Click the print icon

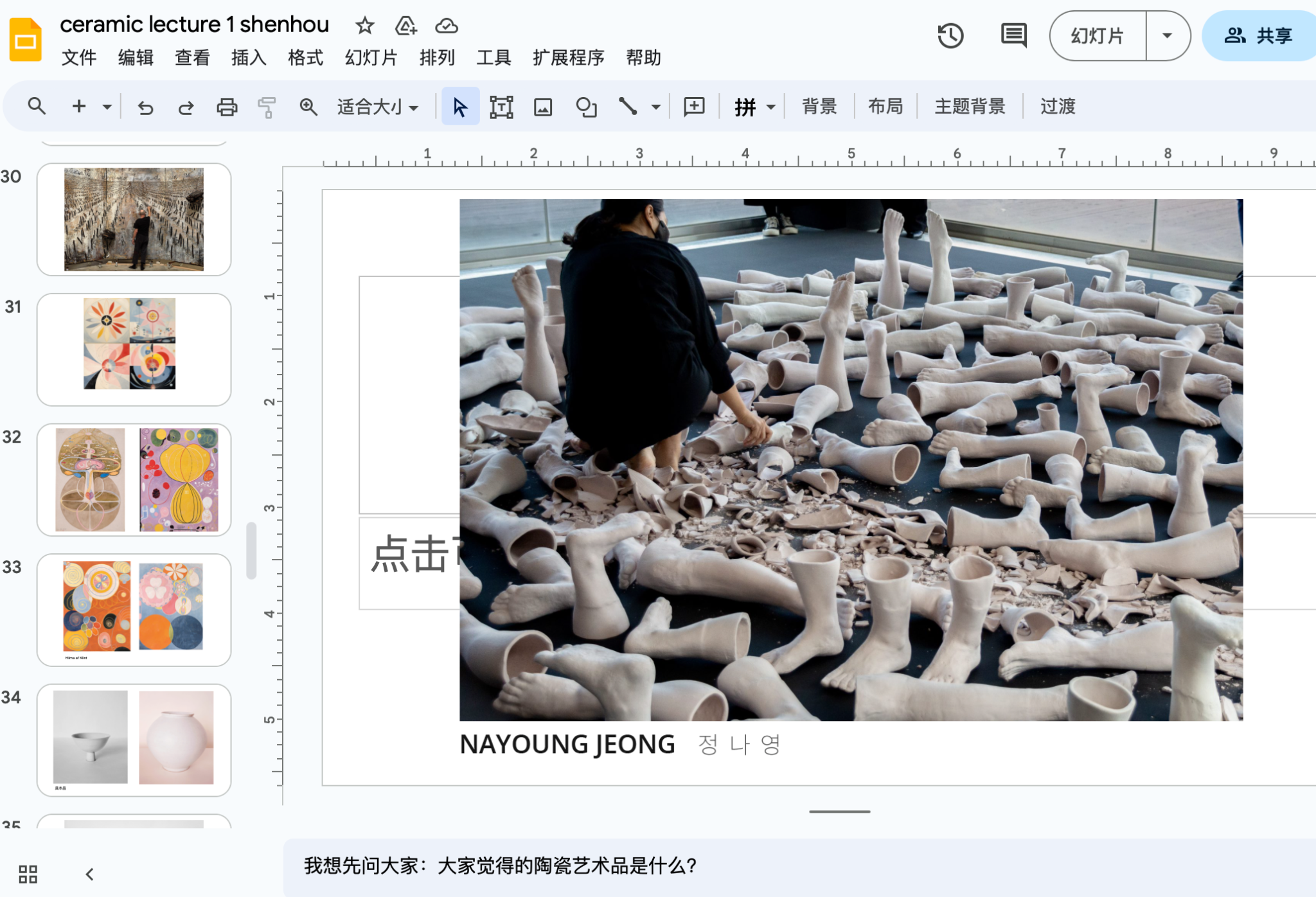pos(226,107)
